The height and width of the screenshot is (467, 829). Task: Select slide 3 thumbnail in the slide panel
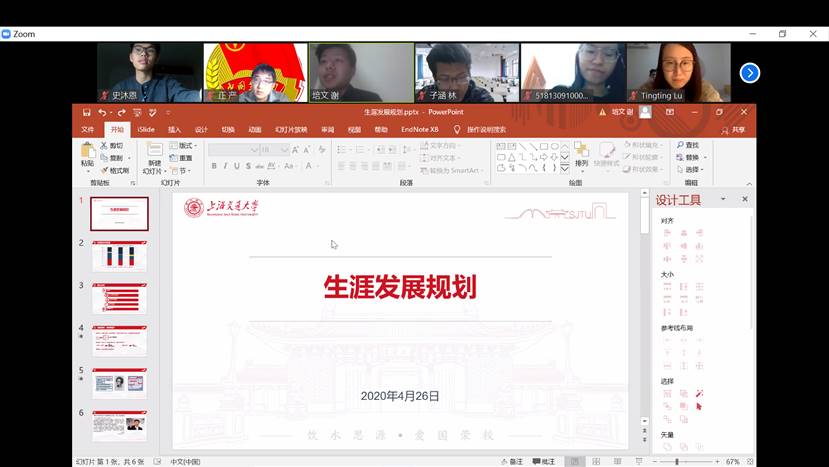119,298
